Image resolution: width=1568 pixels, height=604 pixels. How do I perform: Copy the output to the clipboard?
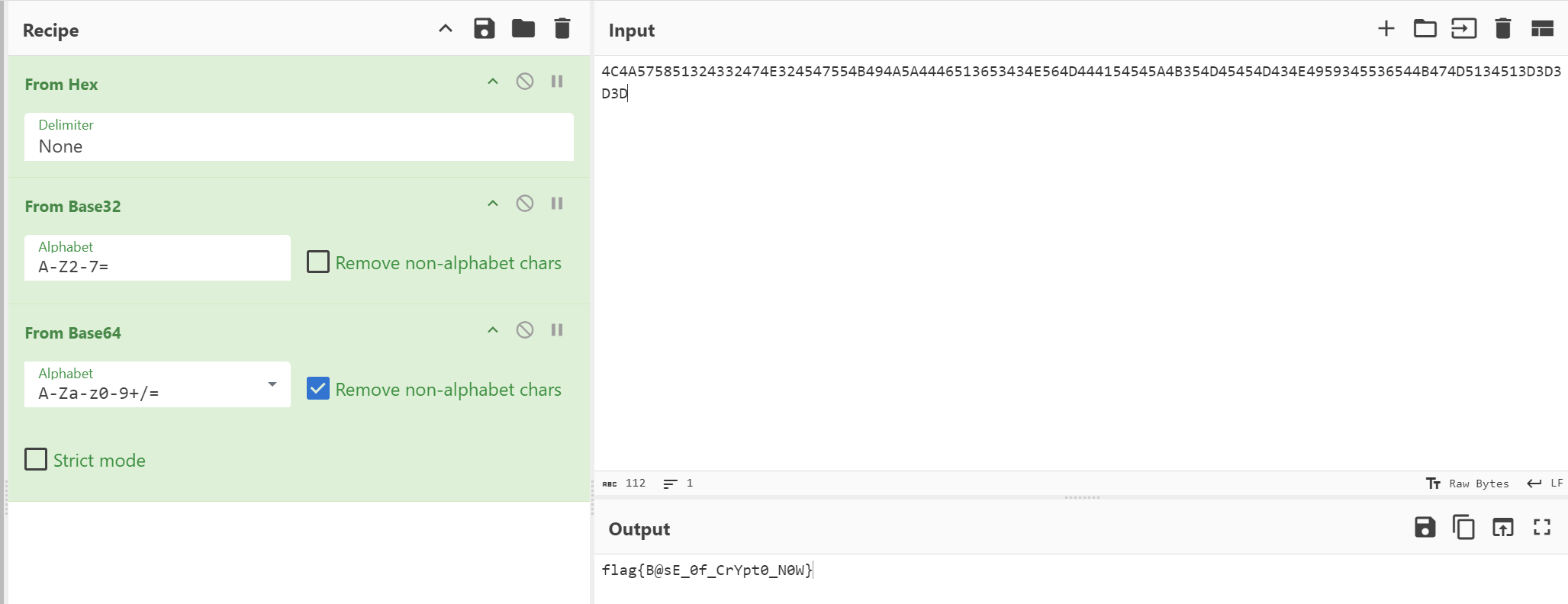point(1463,527)
